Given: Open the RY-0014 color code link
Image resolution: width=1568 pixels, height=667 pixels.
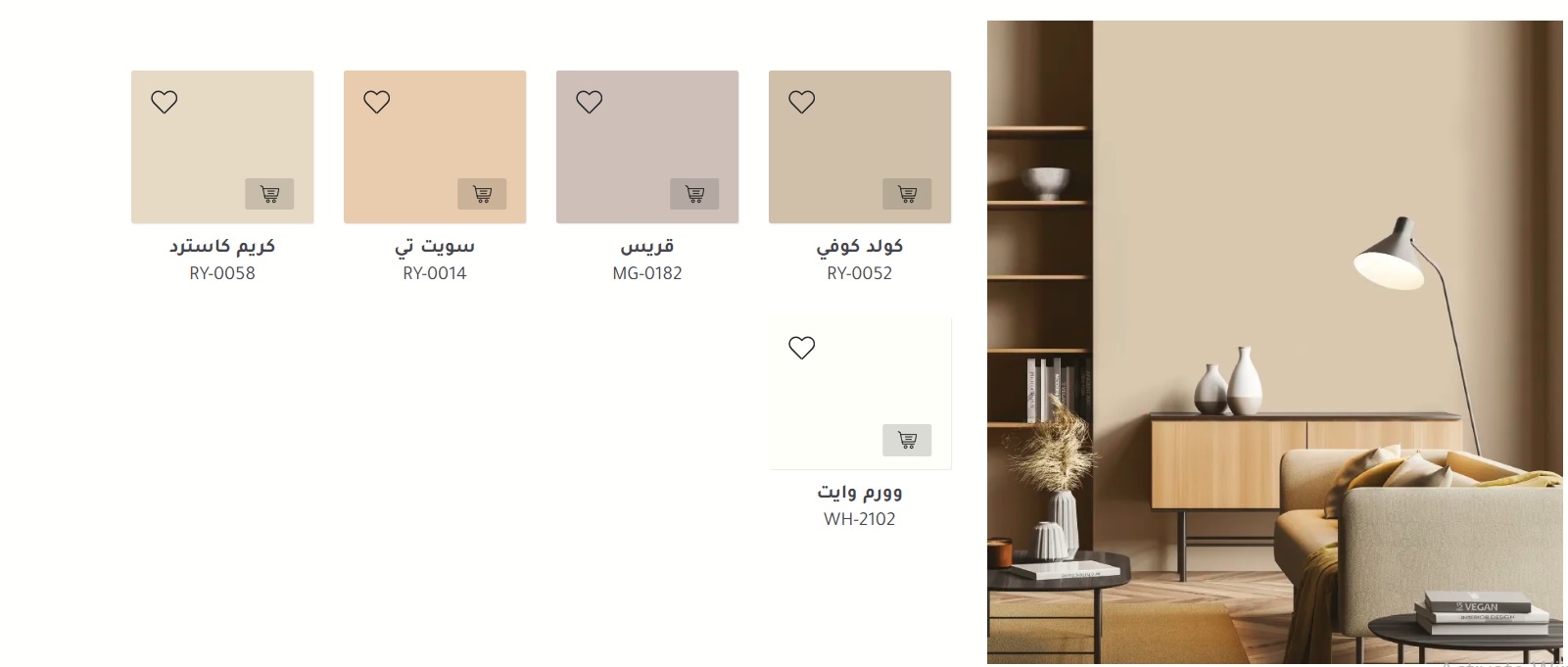Looking at the screenshot, I should click(435, 273).
